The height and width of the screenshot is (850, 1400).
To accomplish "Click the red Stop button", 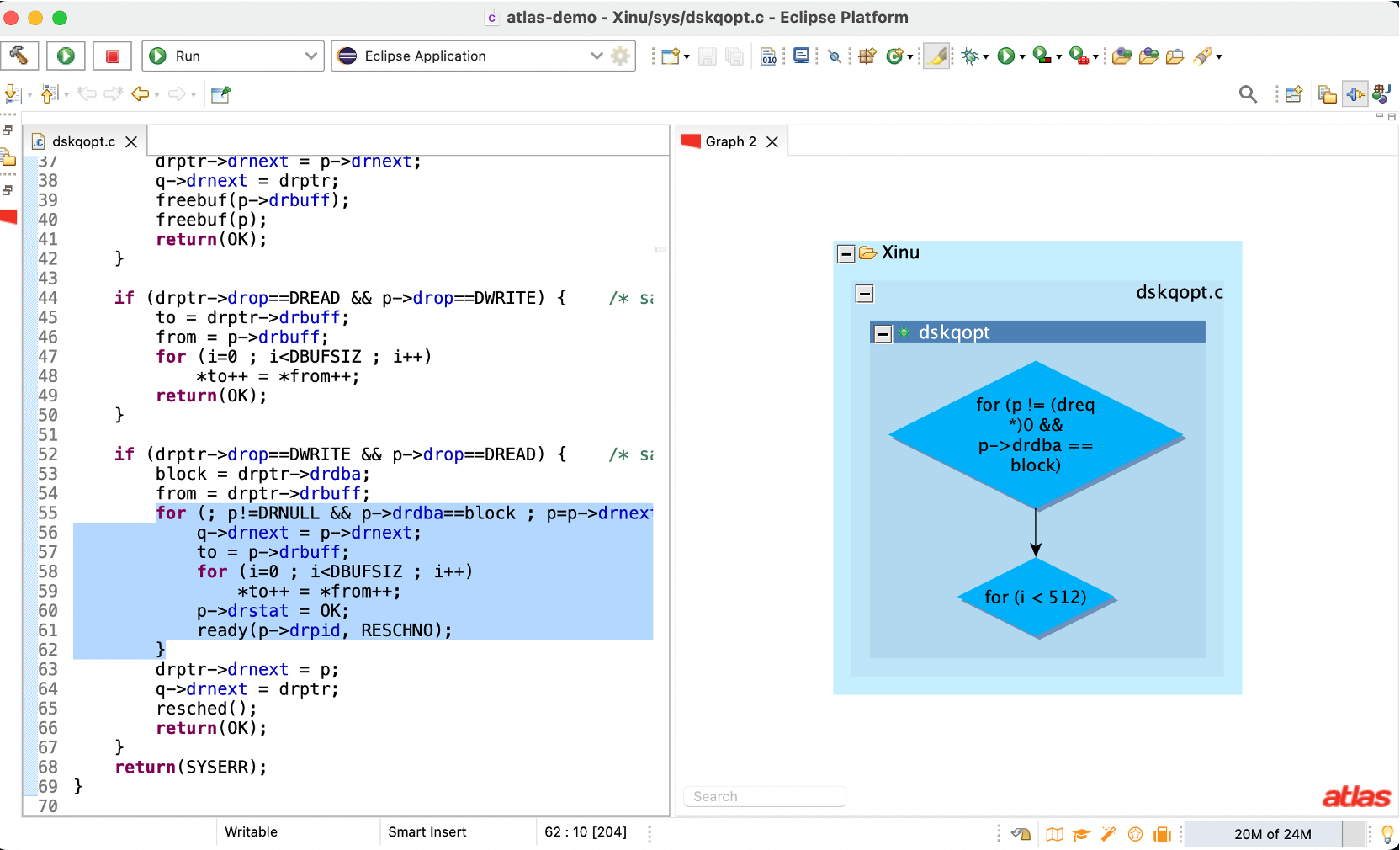I will [x=113, y=56].
